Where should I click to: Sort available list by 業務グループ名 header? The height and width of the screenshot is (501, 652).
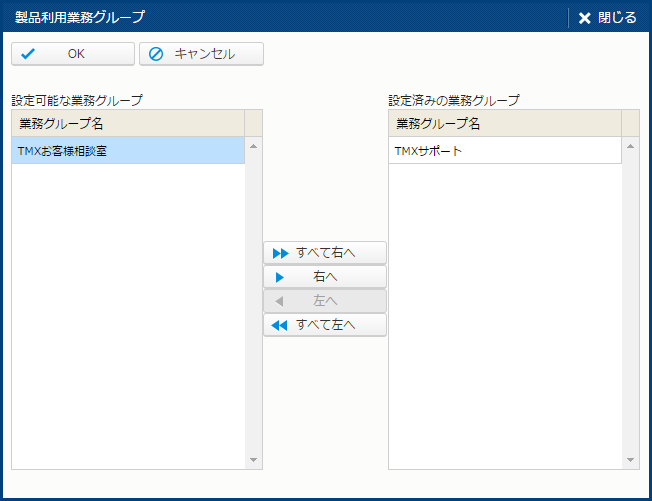pos(128,124)
